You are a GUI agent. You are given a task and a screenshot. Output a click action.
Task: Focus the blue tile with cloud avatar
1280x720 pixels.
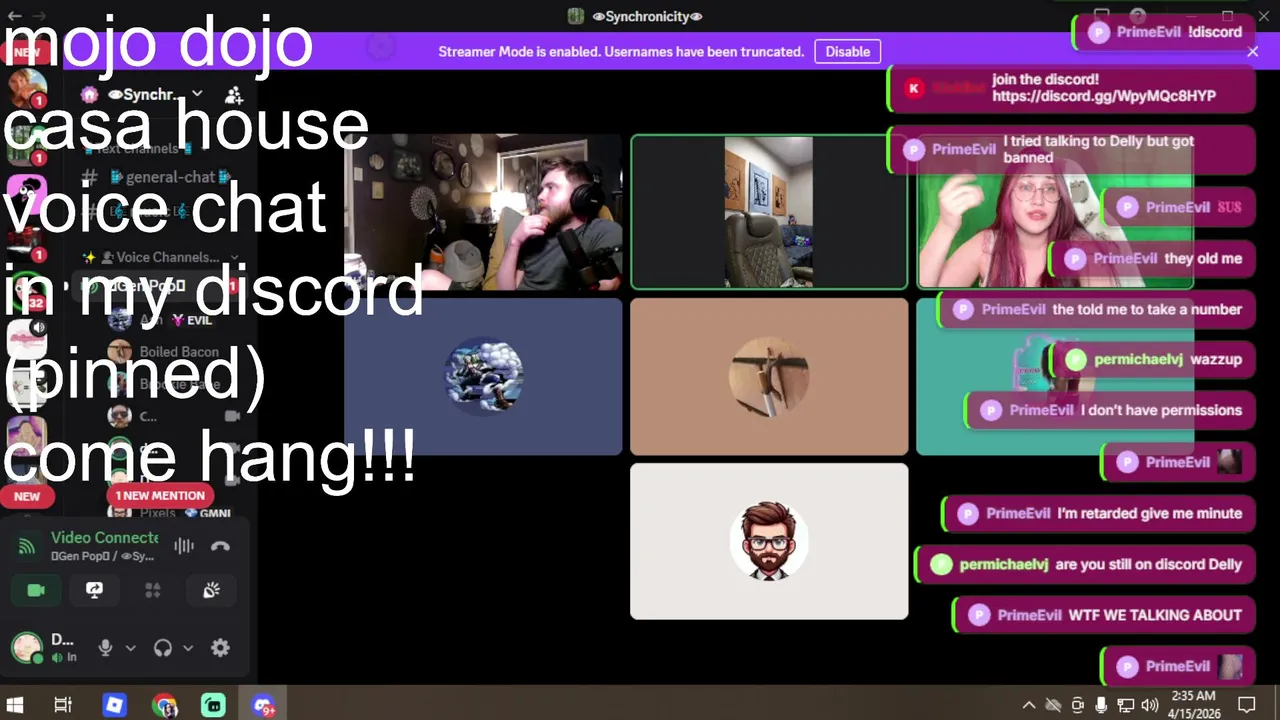483,377
